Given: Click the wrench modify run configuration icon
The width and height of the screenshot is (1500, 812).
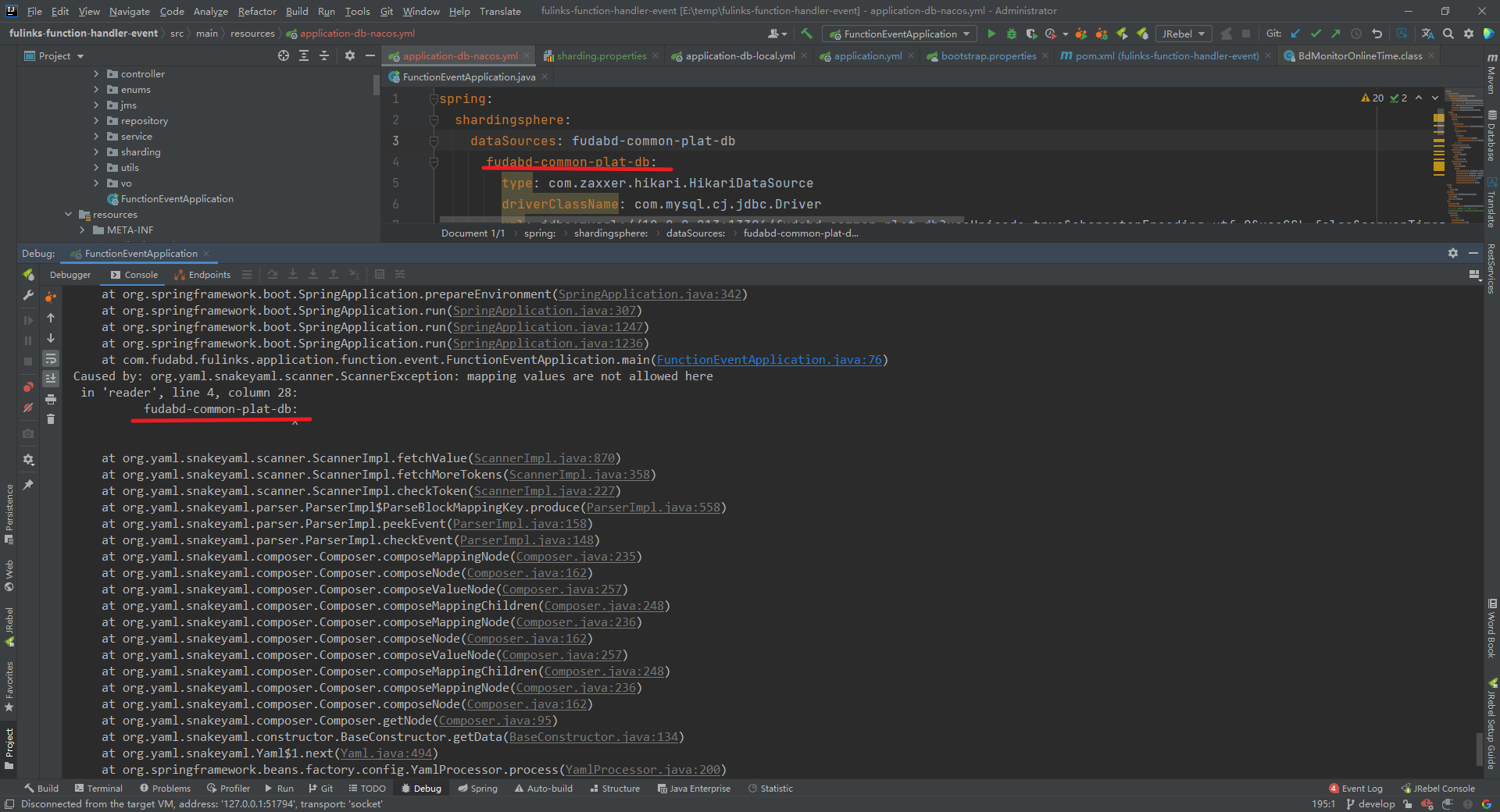Looking at the screenshot, I should click(29, 295).
